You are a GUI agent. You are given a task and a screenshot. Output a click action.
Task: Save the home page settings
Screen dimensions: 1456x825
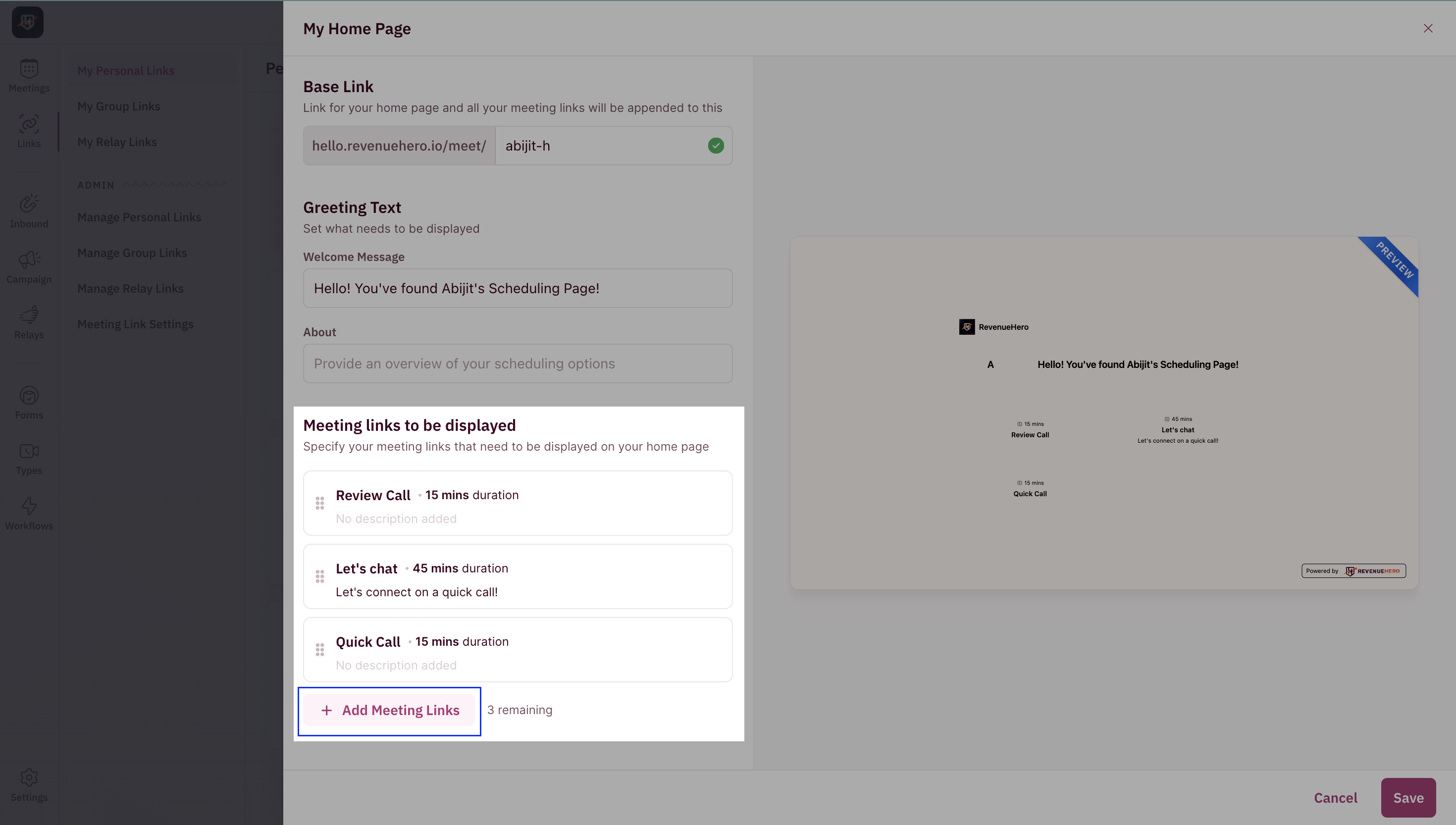point(1408,798)
